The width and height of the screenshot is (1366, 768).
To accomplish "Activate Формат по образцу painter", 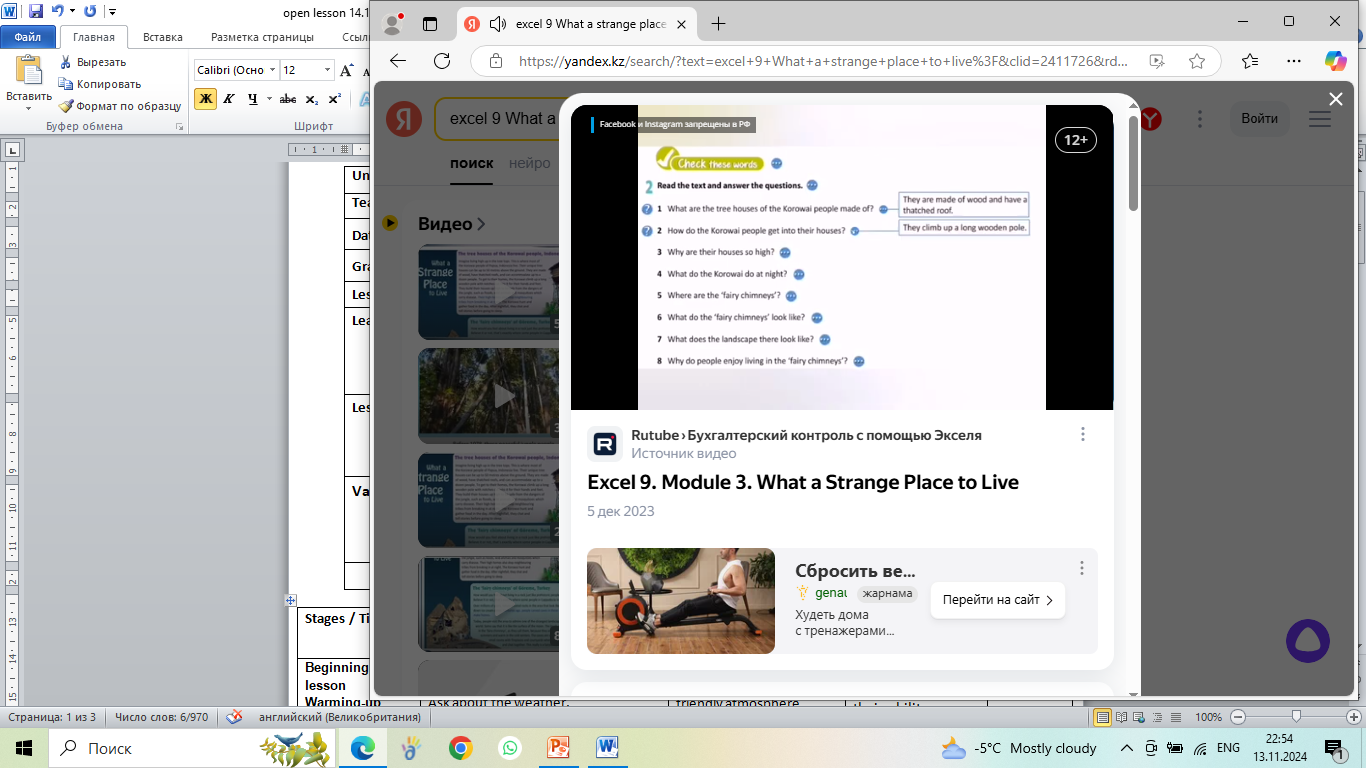I will point(120,105).
